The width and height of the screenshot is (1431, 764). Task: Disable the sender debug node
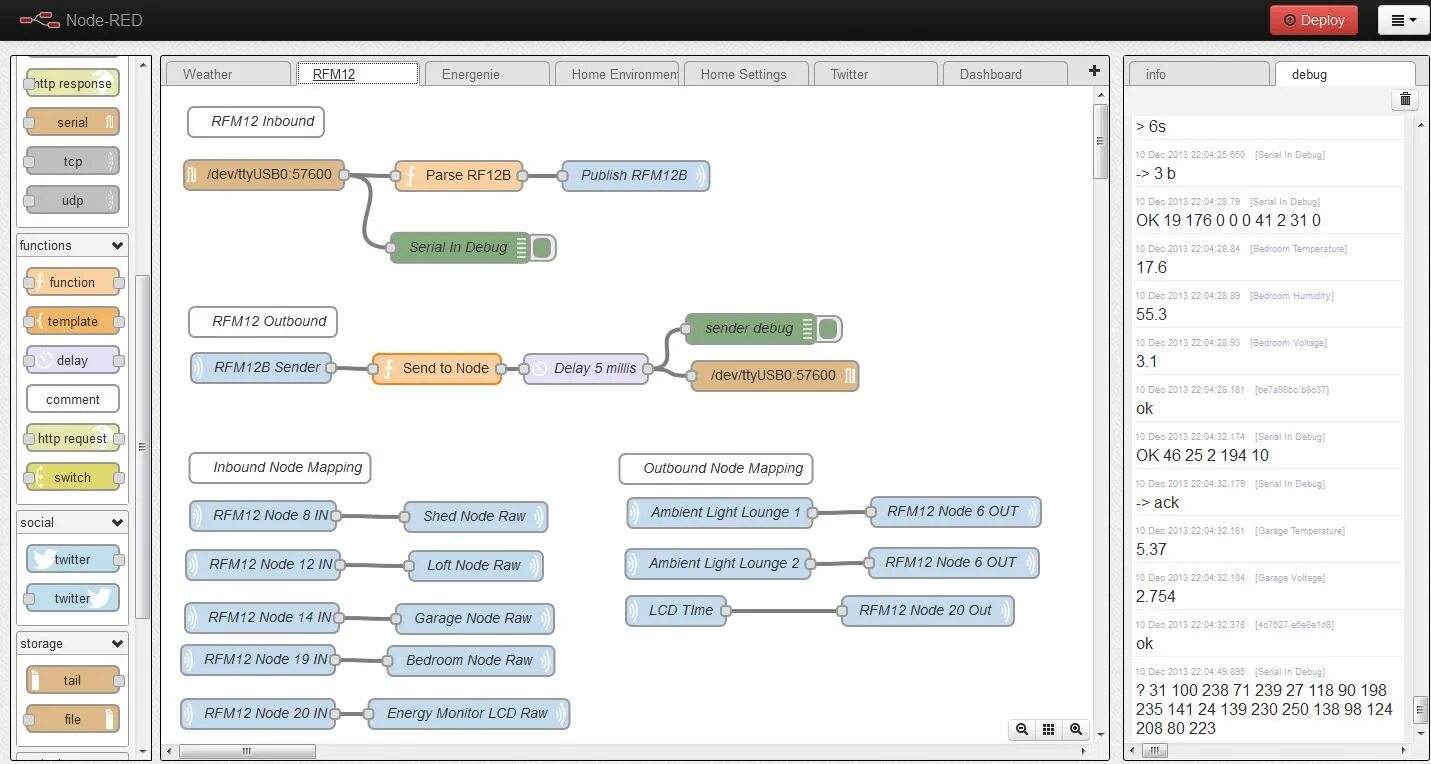click(829, 328)
